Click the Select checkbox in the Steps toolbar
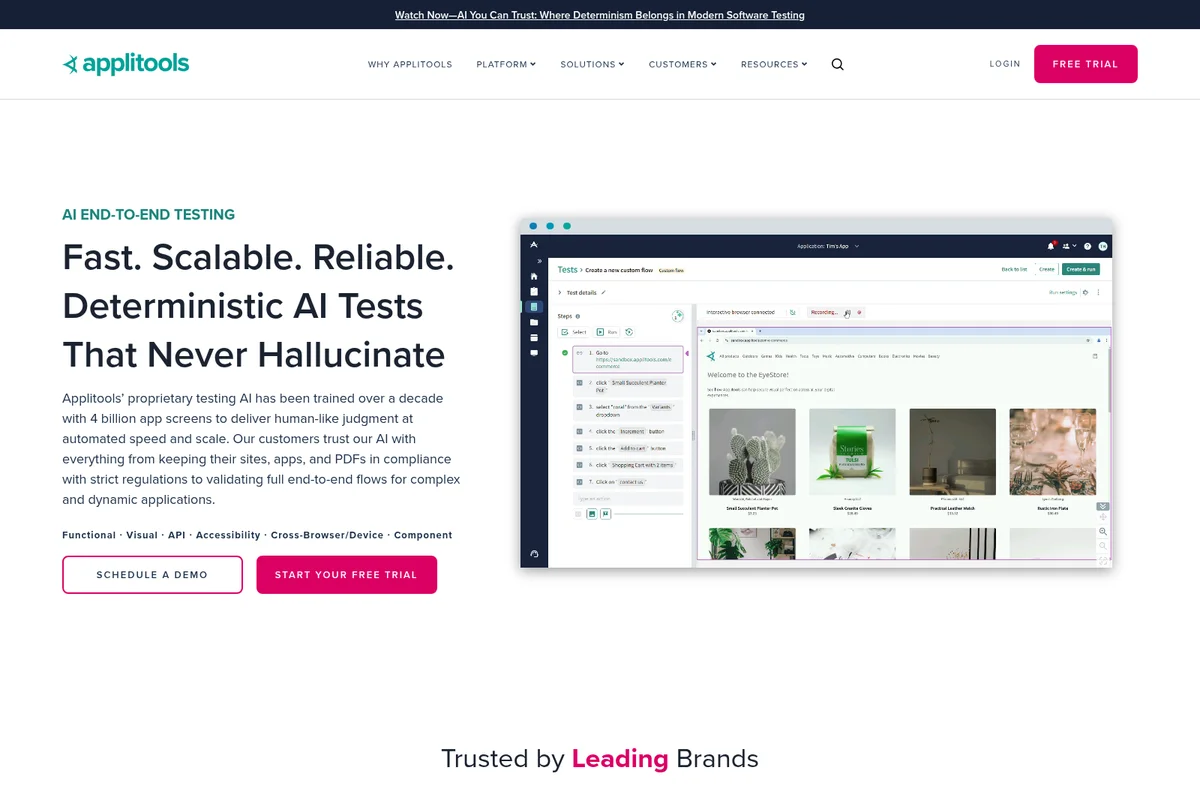Image resolution: width=1200 pixels, height=800 pixels. [x=566, y=332]
